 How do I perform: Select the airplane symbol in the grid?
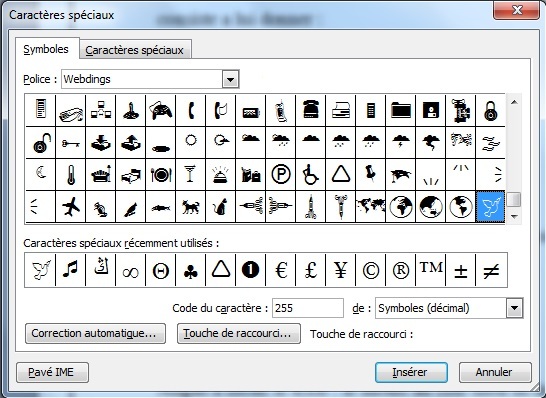tap(71, 206)
